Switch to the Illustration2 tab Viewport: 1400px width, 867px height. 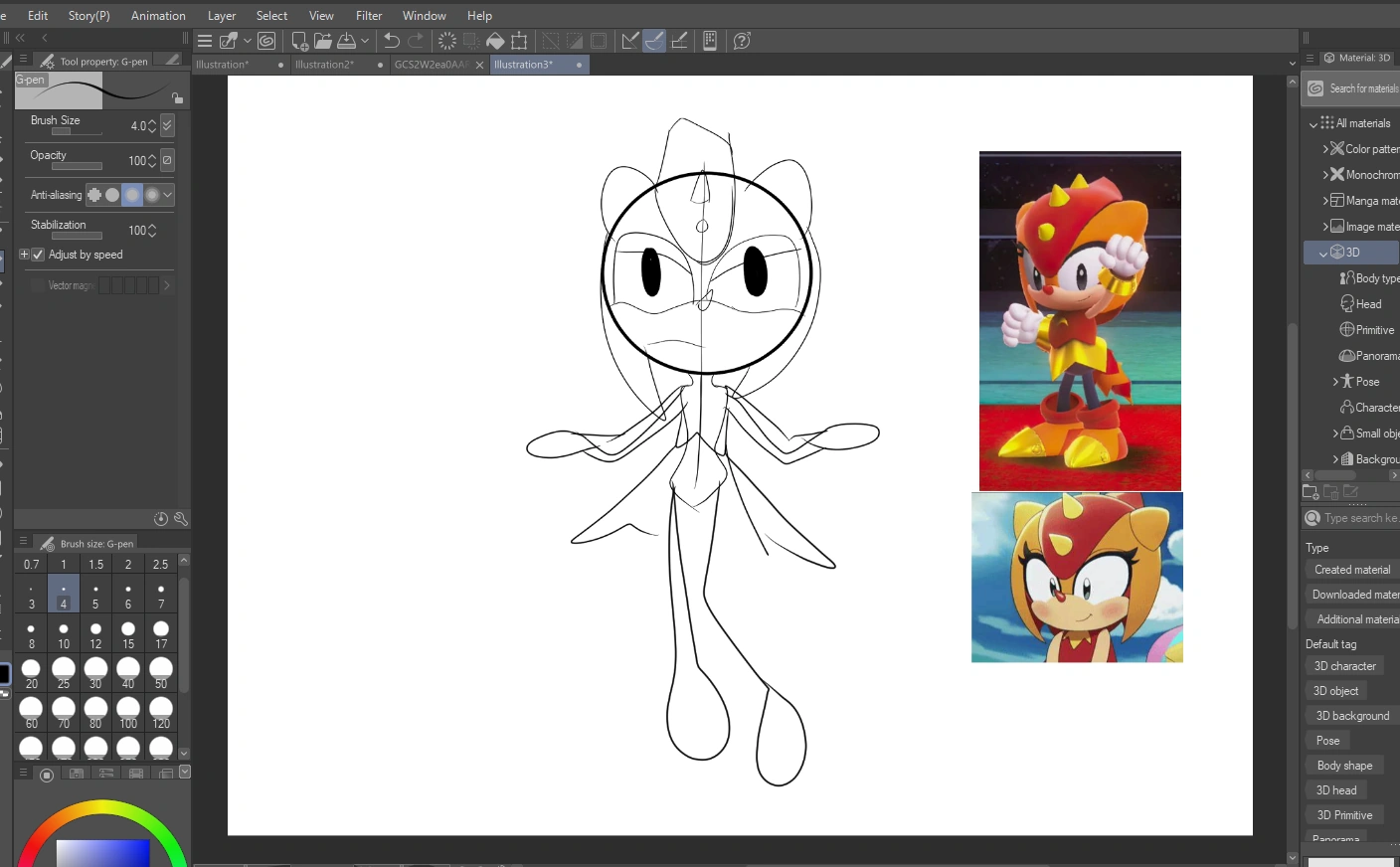point(325,64)
